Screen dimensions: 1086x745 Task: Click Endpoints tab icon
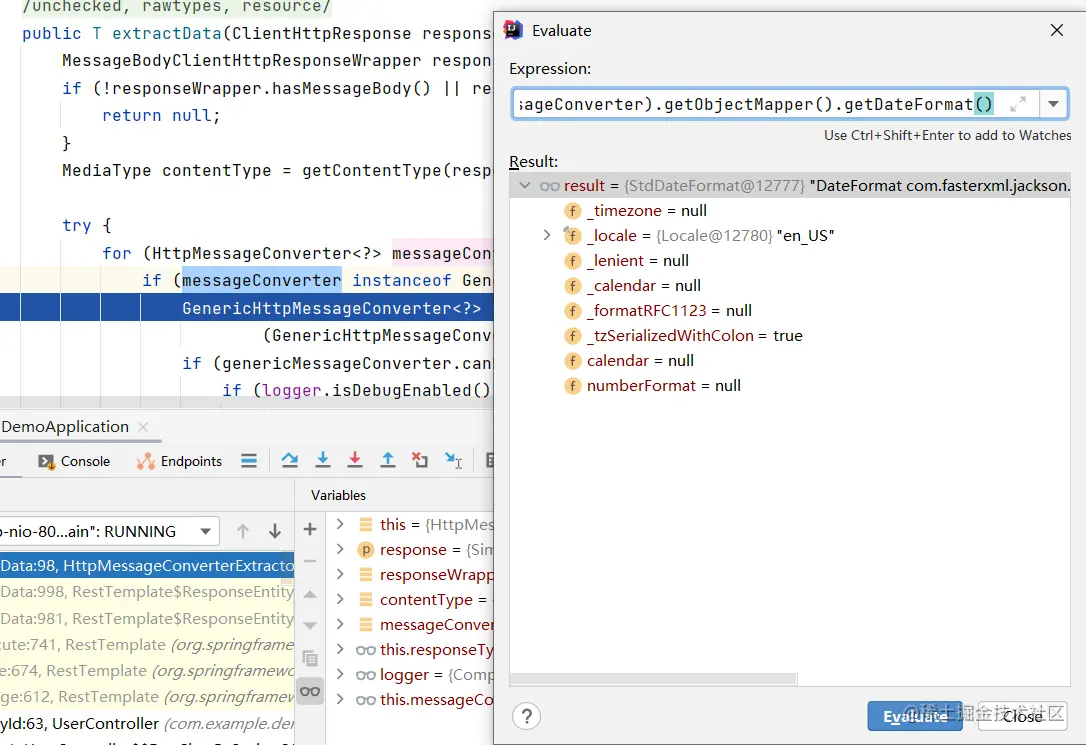(145, 462)
